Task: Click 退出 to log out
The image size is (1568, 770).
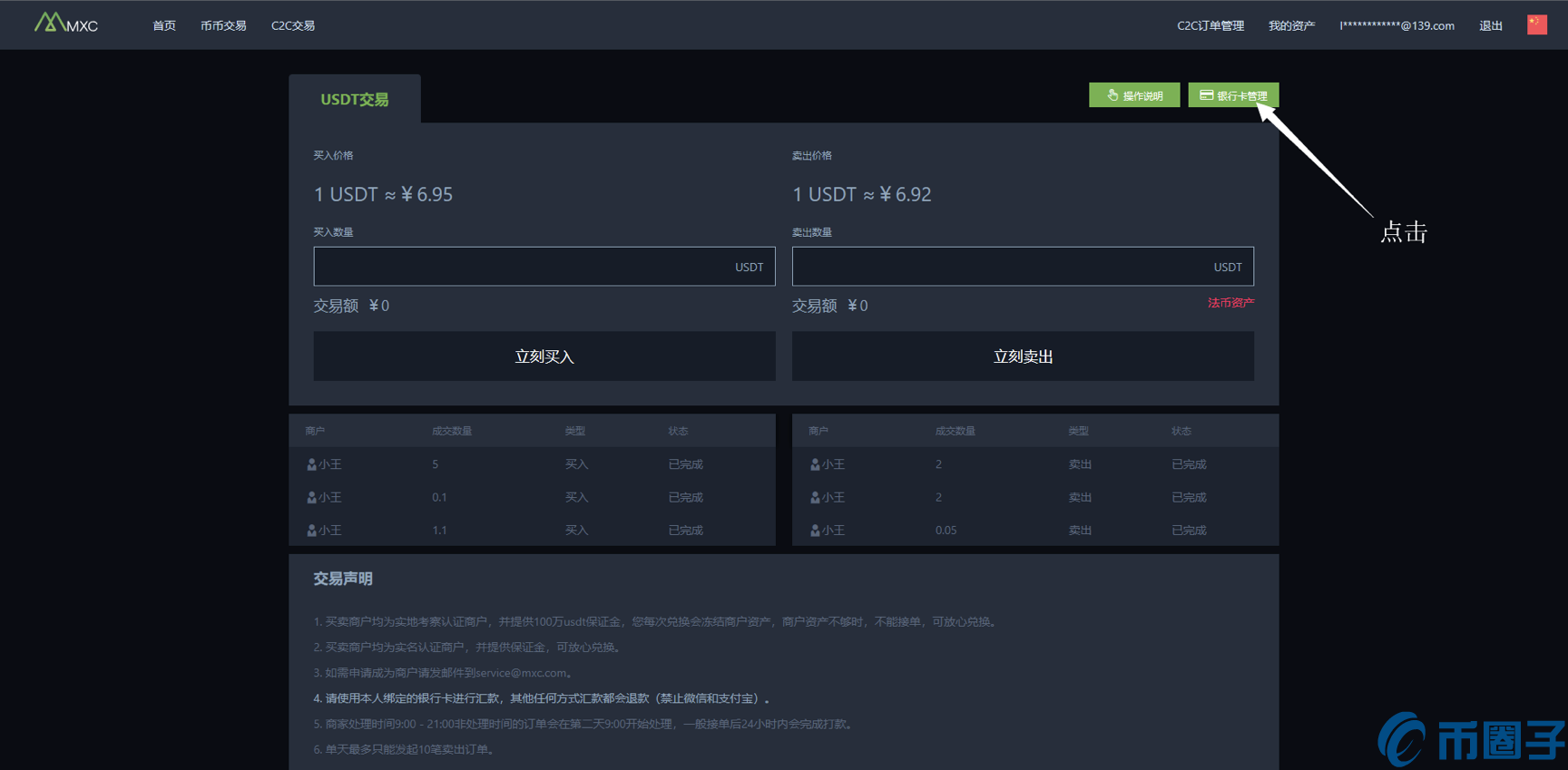Action: (1490, 25)
